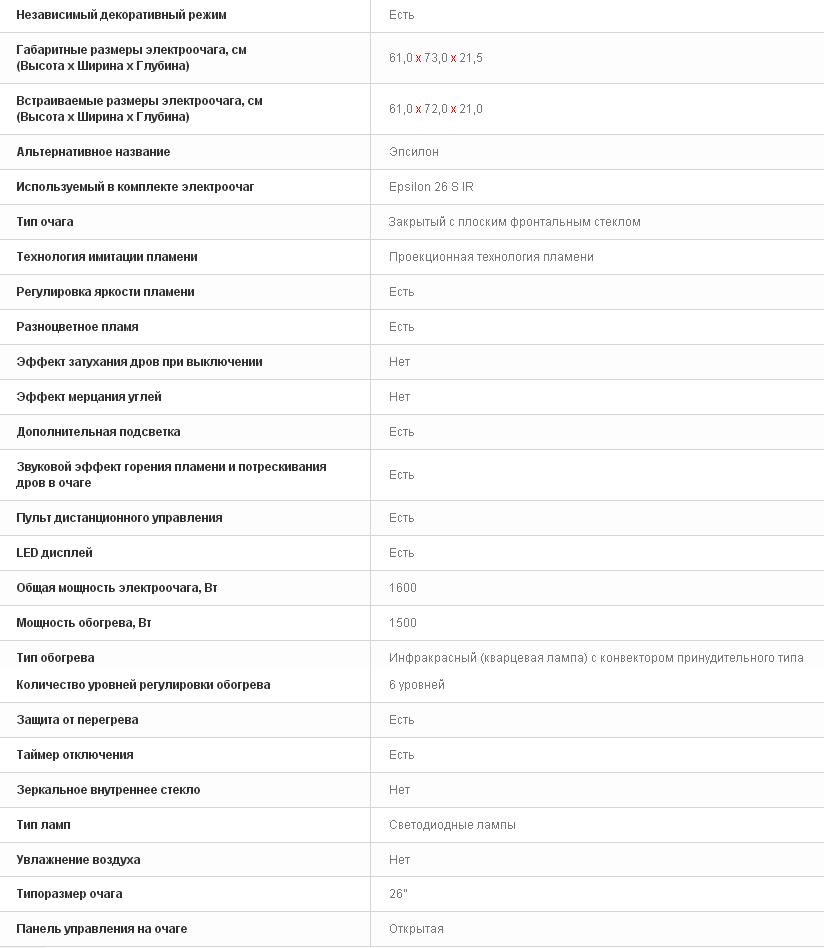
Task: Click 'Эффект мерцания углей' label
Action: 89,397
